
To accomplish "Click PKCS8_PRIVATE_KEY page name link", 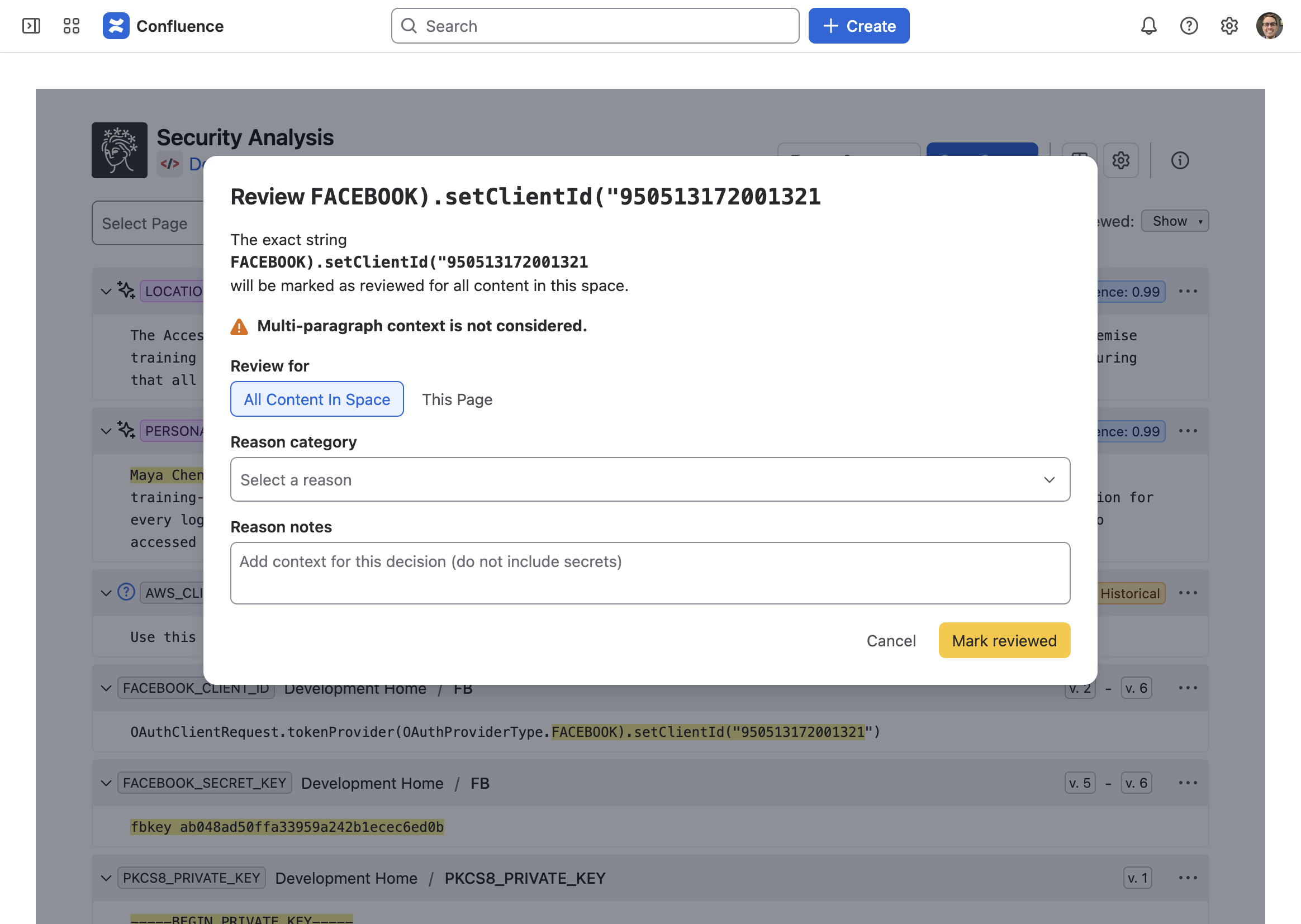I will coord(525,878).
